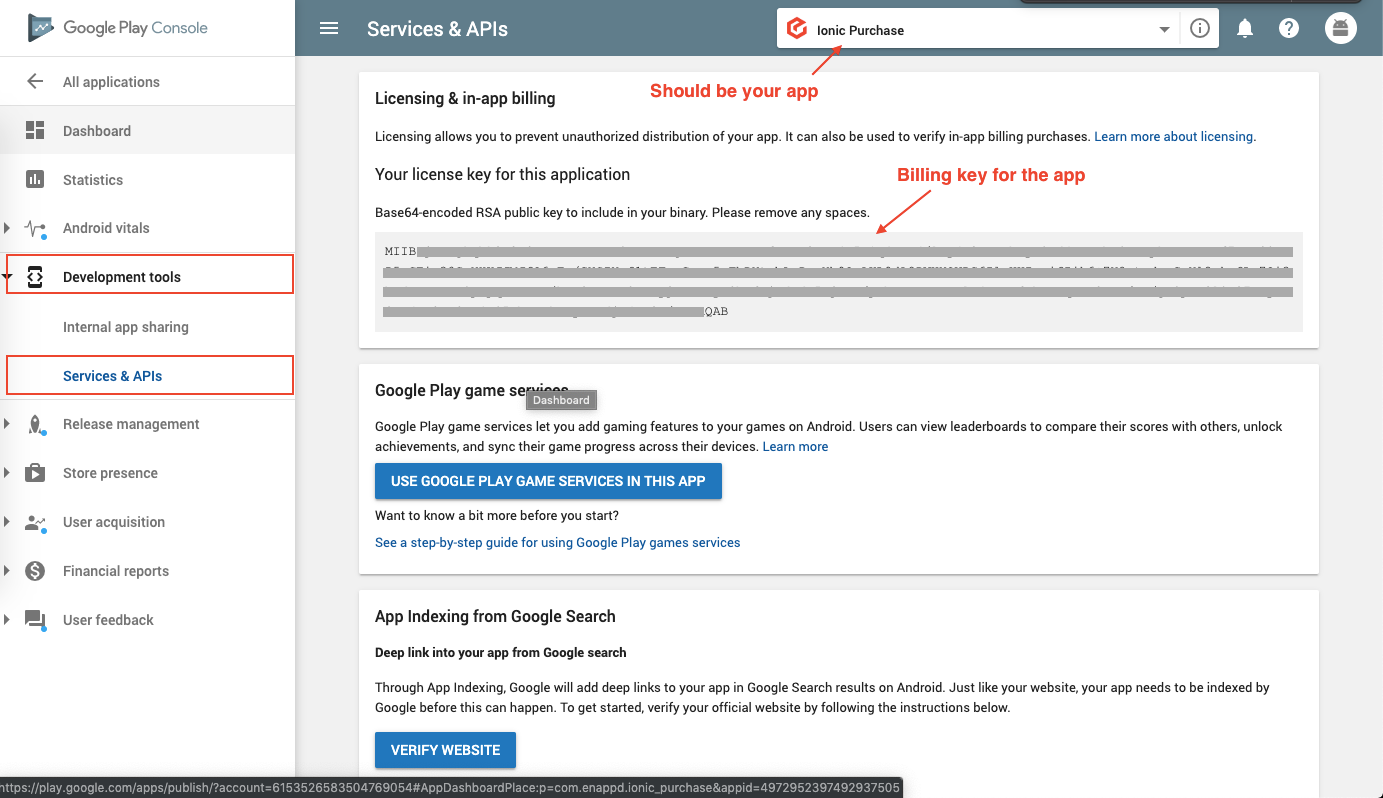Click the Dashboard grid icon
1383x798 pixels.
pyautogui.click(x=35, y=131)
